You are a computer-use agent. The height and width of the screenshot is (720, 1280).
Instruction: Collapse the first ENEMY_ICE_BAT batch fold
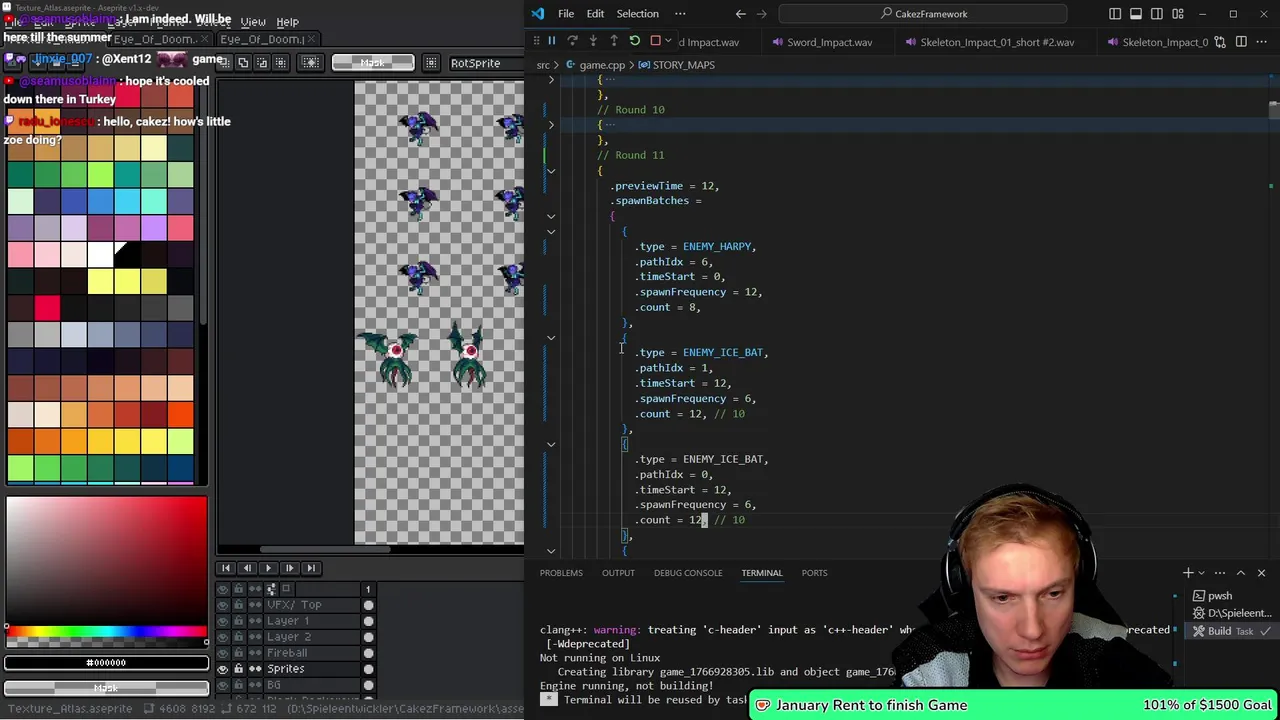[x=551, y=338]
